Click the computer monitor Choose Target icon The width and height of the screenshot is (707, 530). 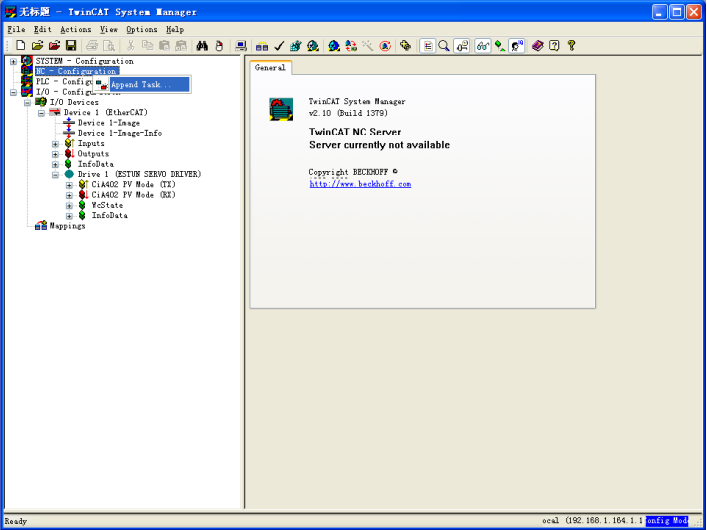[241, 46]
